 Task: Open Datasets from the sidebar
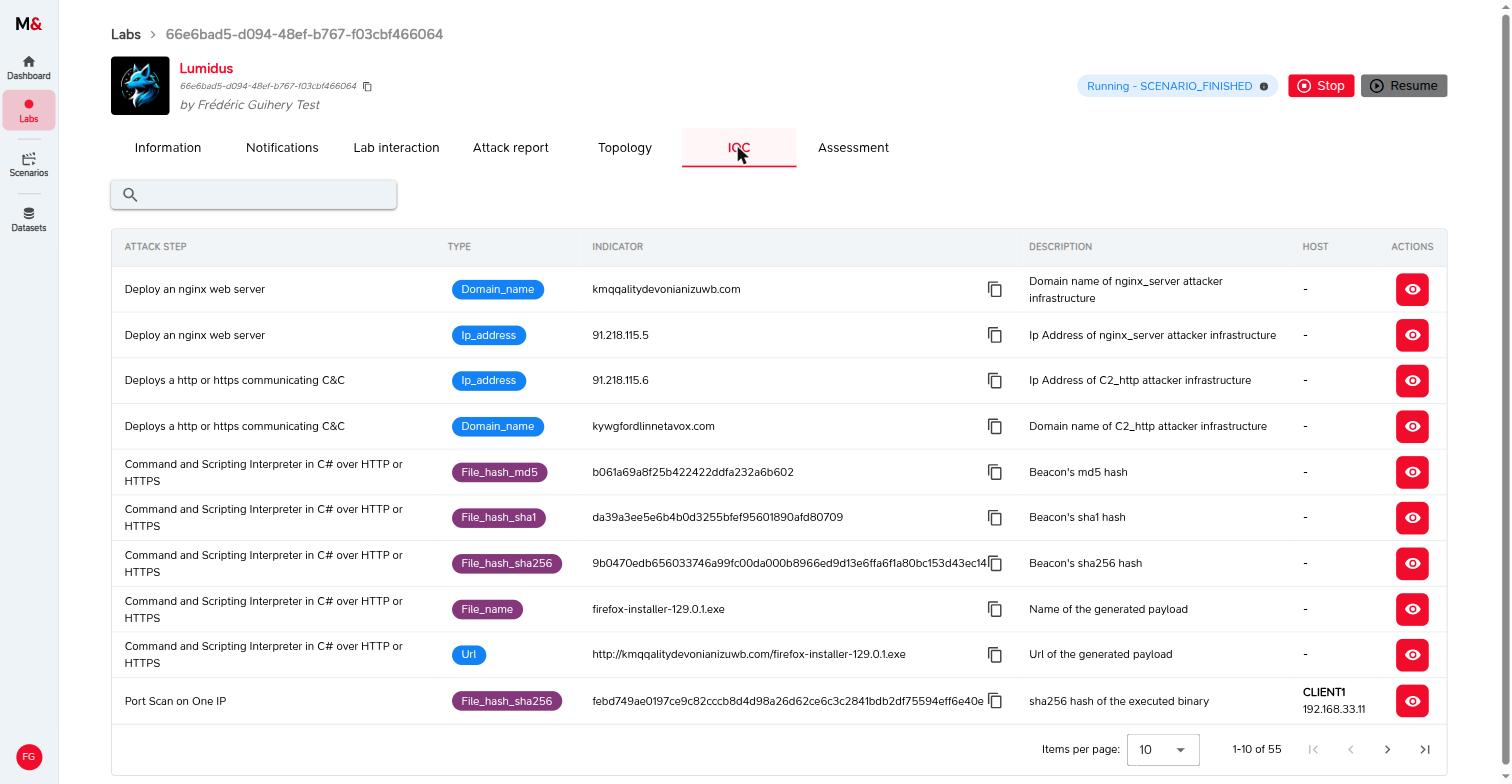(28, 219)
